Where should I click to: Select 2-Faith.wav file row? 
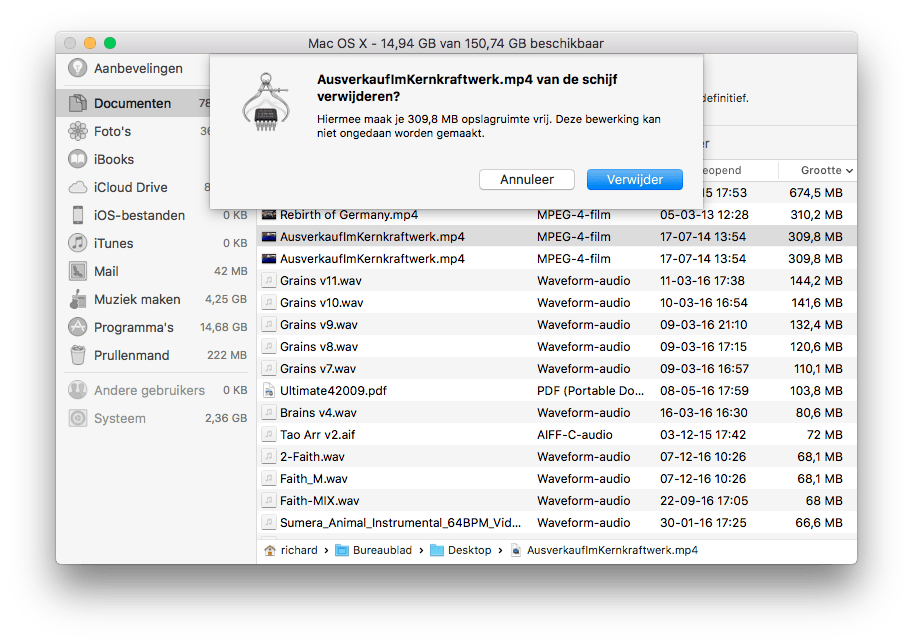pyautogui.click(x=557, y=457)
